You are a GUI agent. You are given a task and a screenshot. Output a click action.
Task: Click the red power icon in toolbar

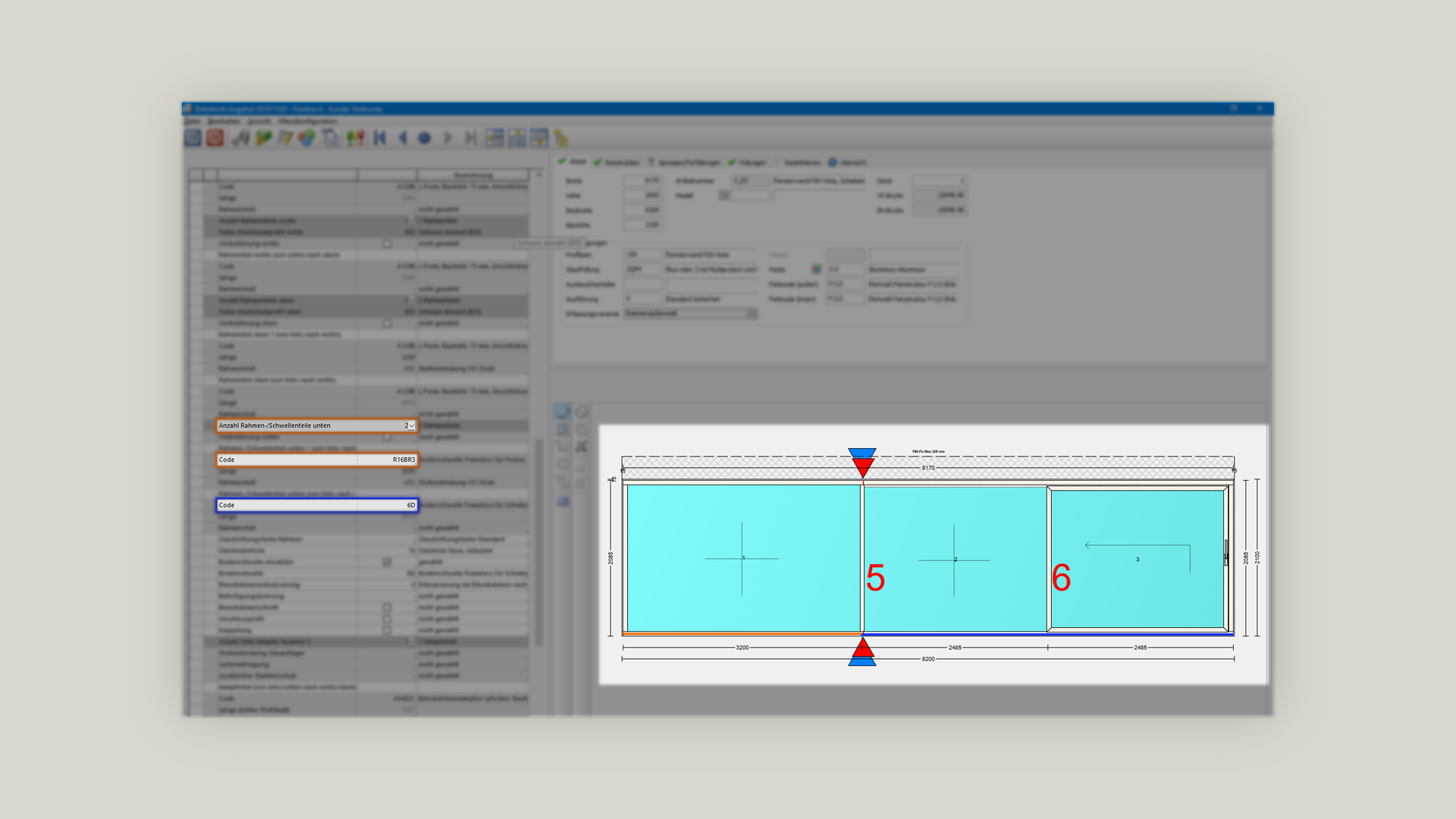[215, 137]
